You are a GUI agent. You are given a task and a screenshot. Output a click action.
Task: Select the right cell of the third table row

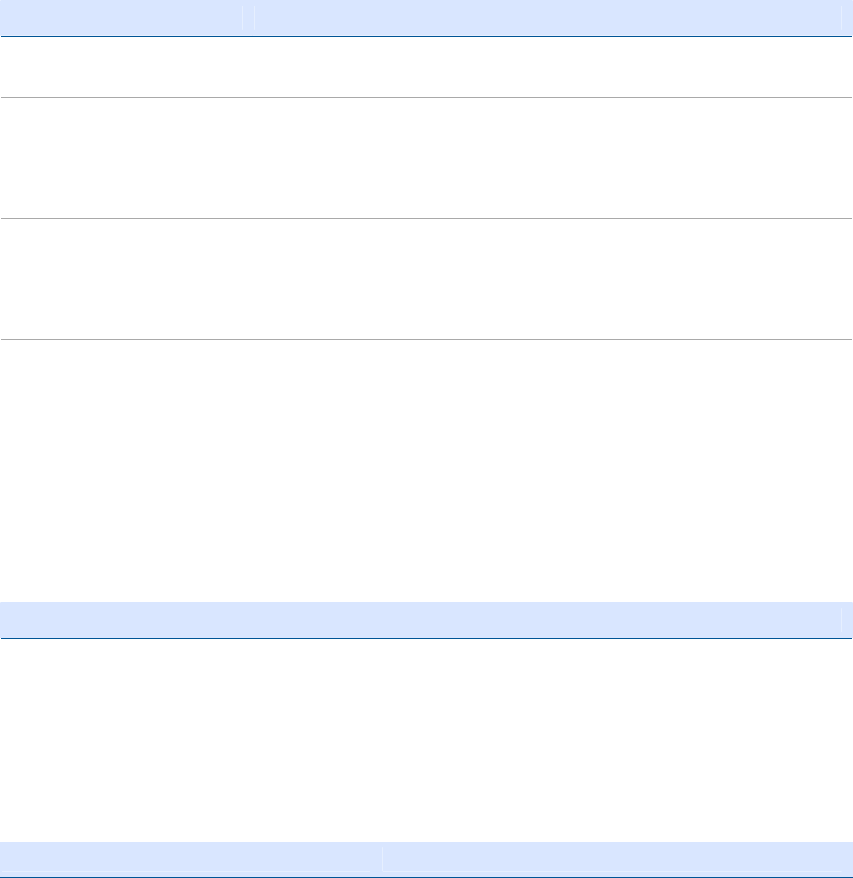546,279
